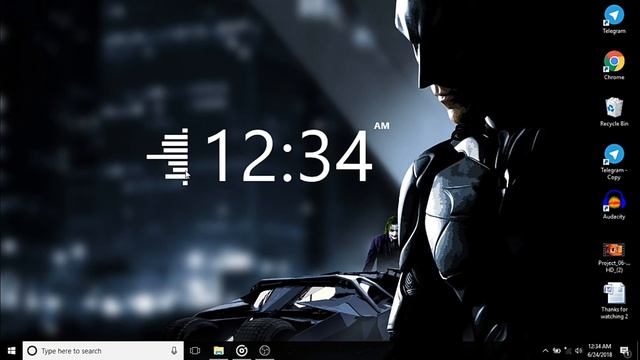
Task: Open File Explorer from the taskbar
Action: [219, 351]
